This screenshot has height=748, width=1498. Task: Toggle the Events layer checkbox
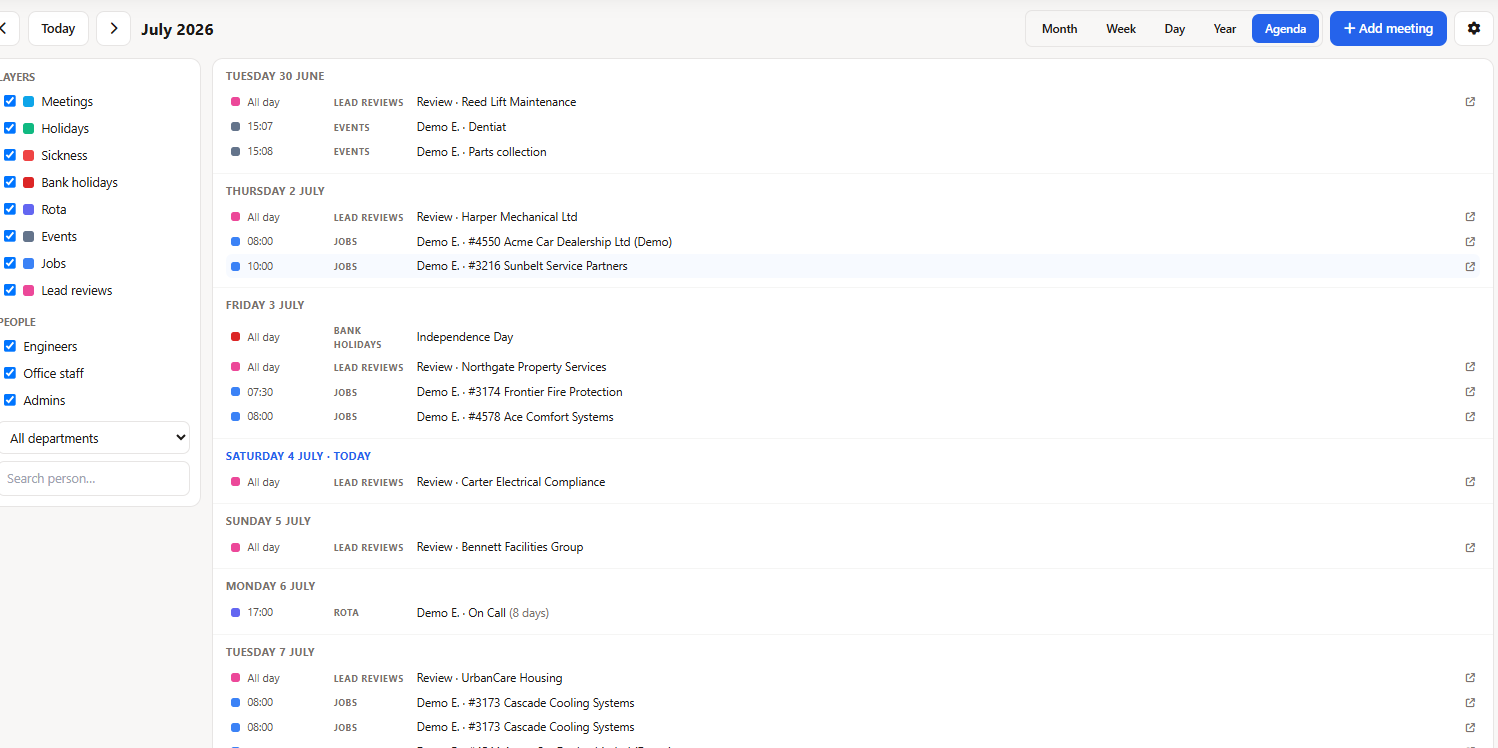10,236
